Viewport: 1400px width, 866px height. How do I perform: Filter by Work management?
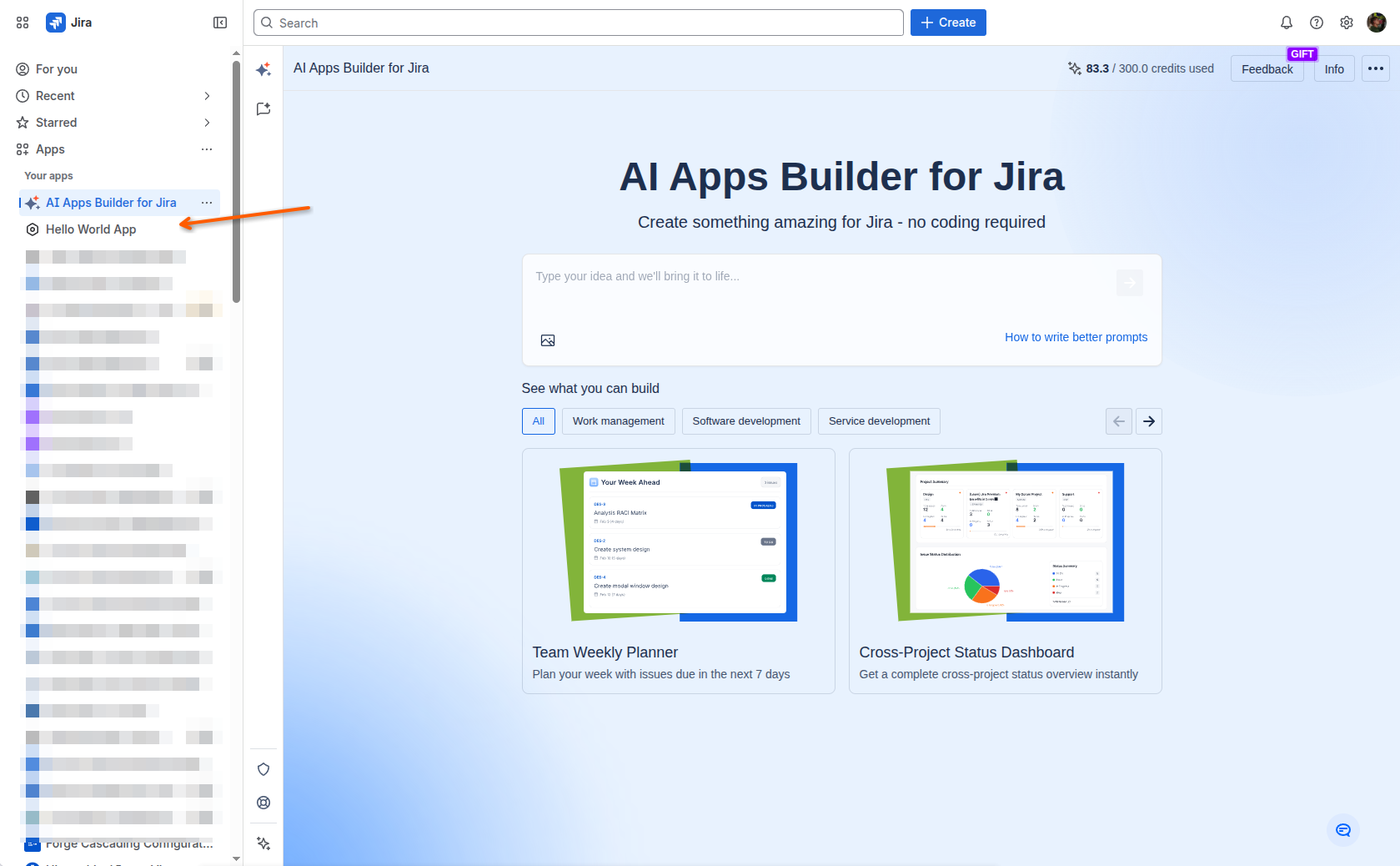pyautogui.click(x=619, y=421)
